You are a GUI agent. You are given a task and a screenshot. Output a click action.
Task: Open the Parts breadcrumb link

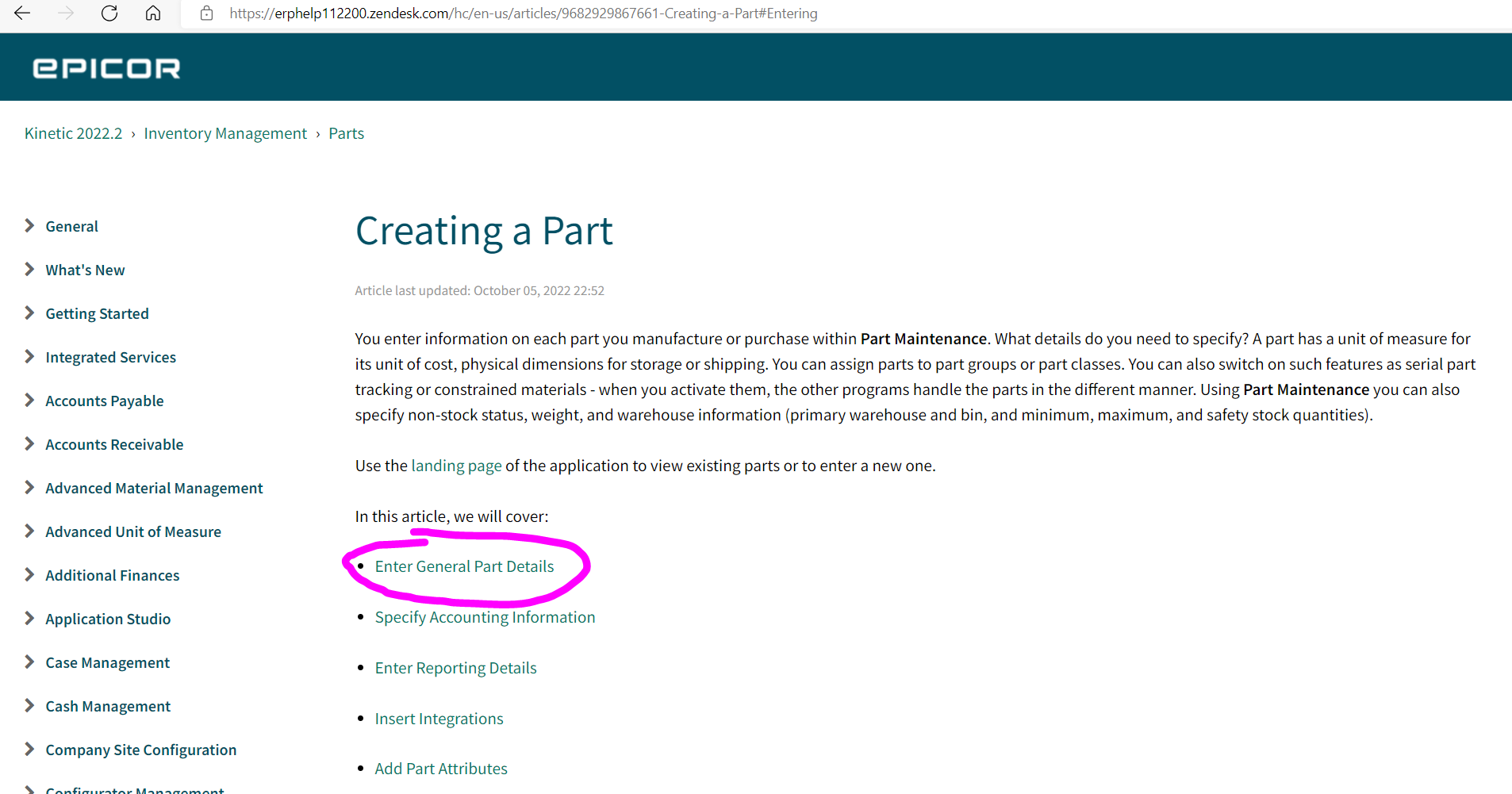346,133
